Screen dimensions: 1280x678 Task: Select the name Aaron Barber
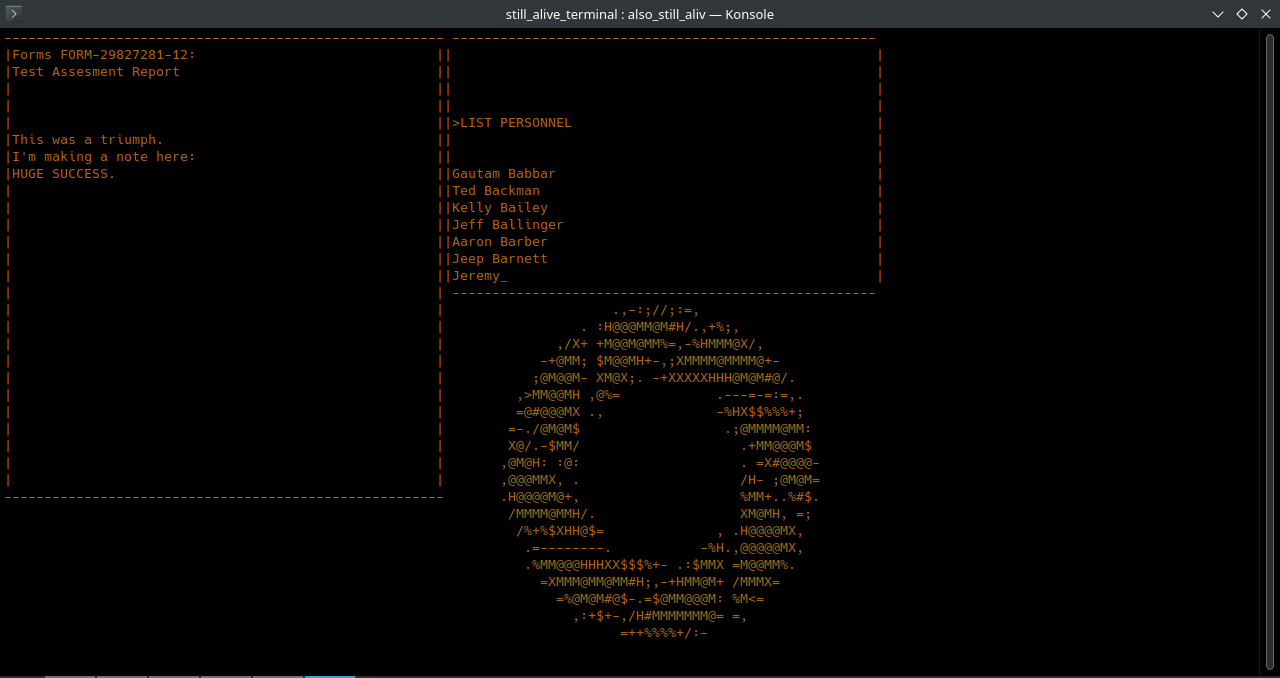(x=500, y=242)
